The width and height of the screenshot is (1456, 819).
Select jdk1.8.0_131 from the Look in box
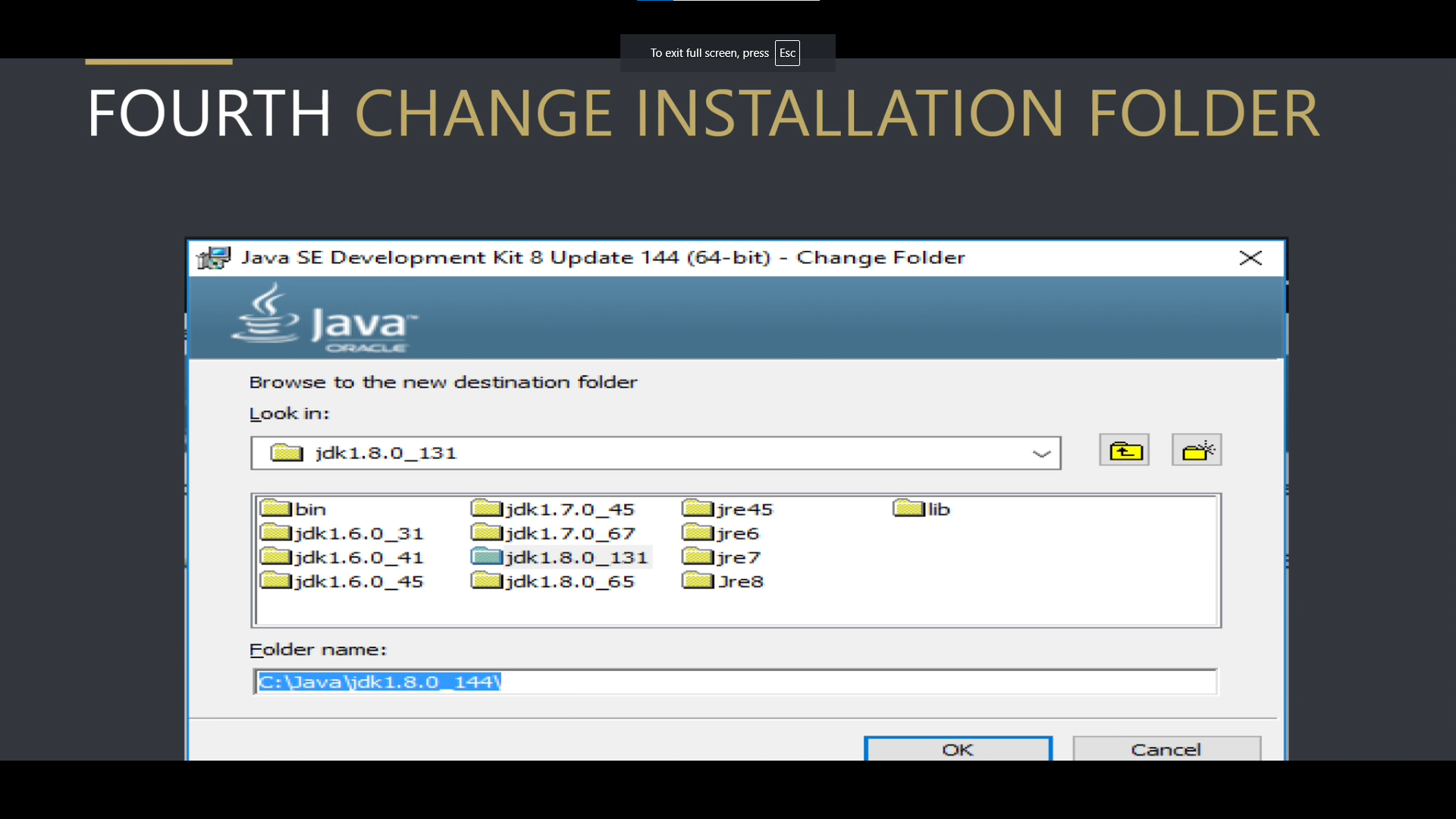(387, 453)
